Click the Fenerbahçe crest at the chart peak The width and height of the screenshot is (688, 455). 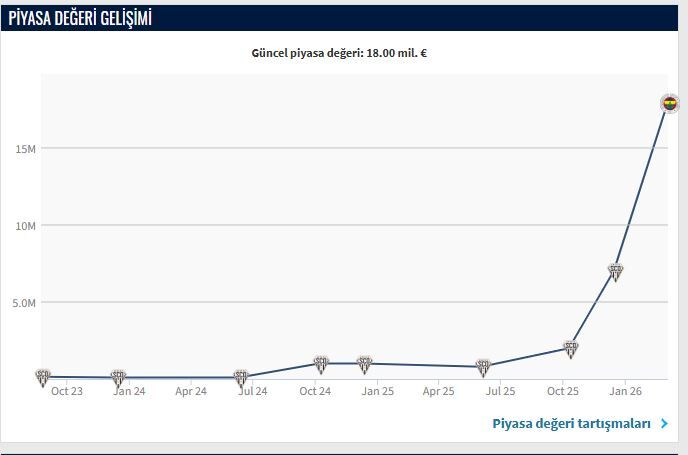[670, 103]
